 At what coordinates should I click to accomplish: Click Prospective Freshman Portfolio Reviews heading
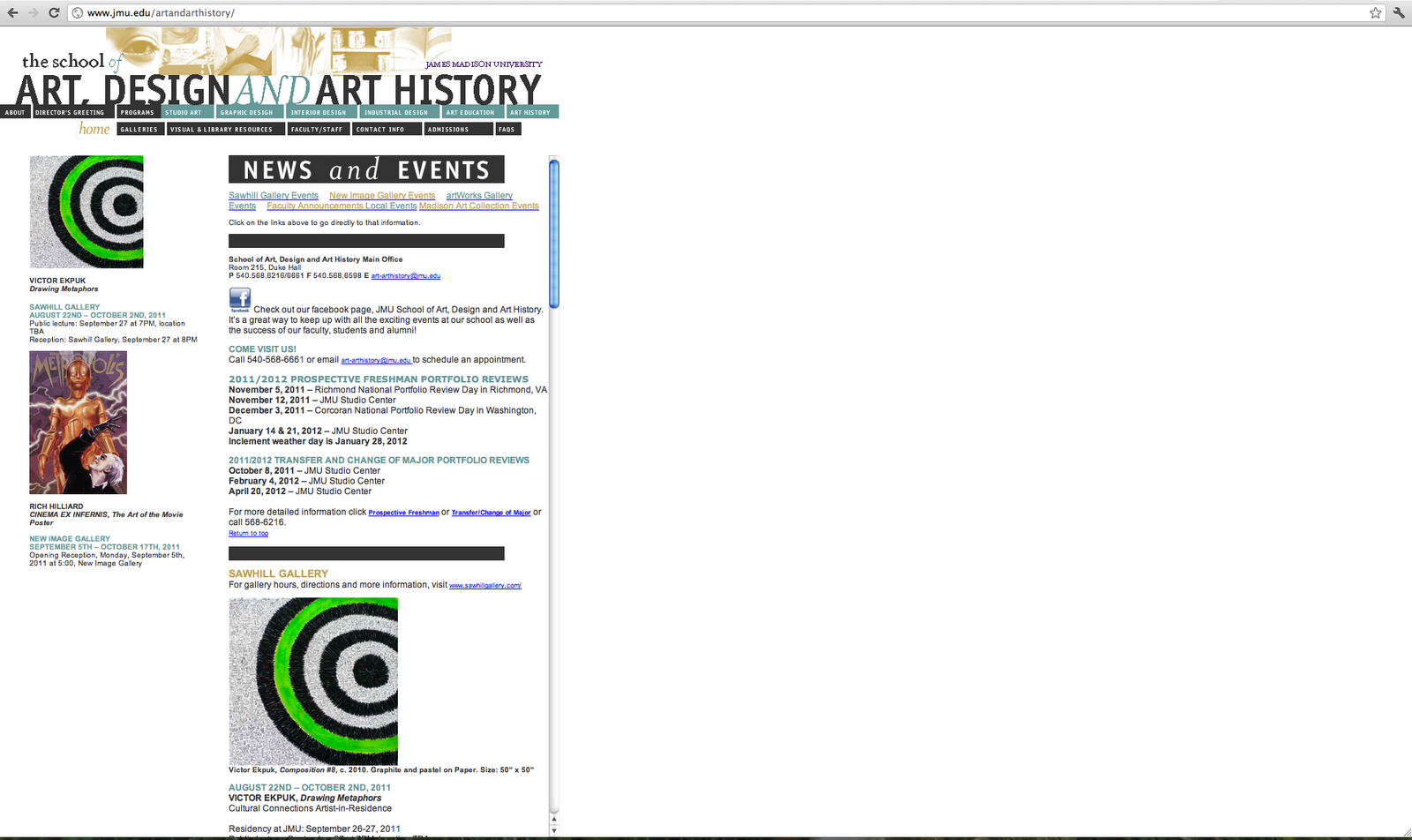click(x=379, y=379)
